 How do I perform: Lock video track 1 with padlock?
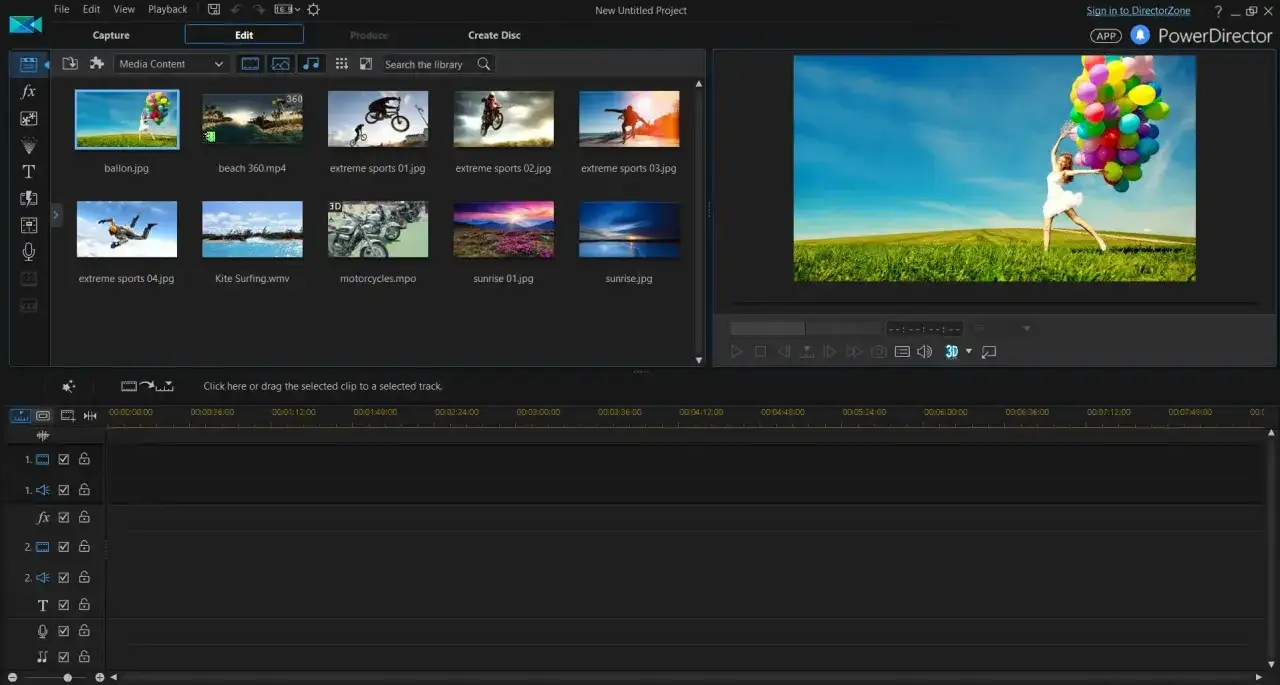tap(84, 460)
